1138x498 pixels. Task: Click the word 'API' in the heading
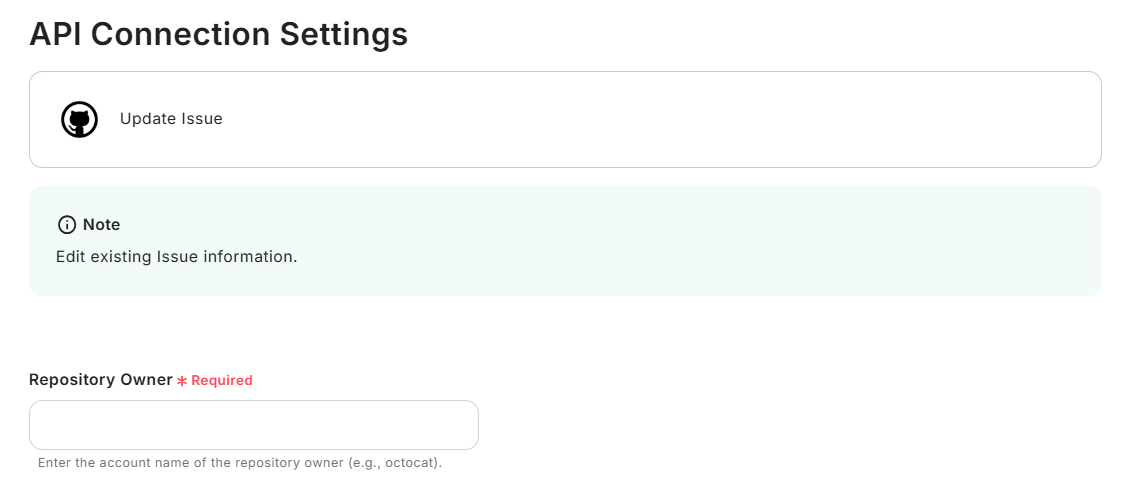point(56,34)
